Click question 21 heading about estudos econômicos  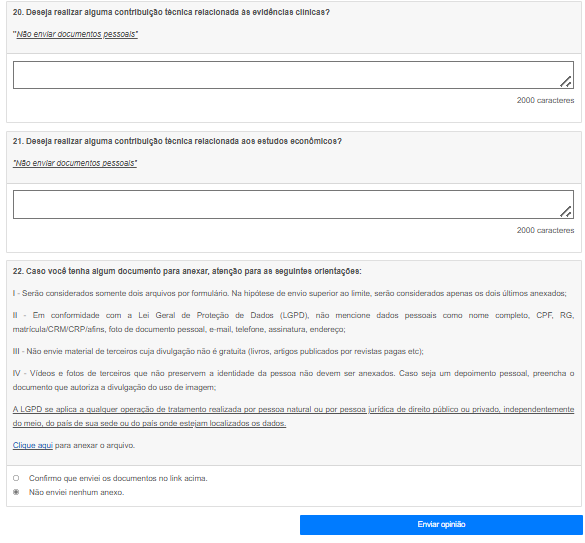(177, 141)
